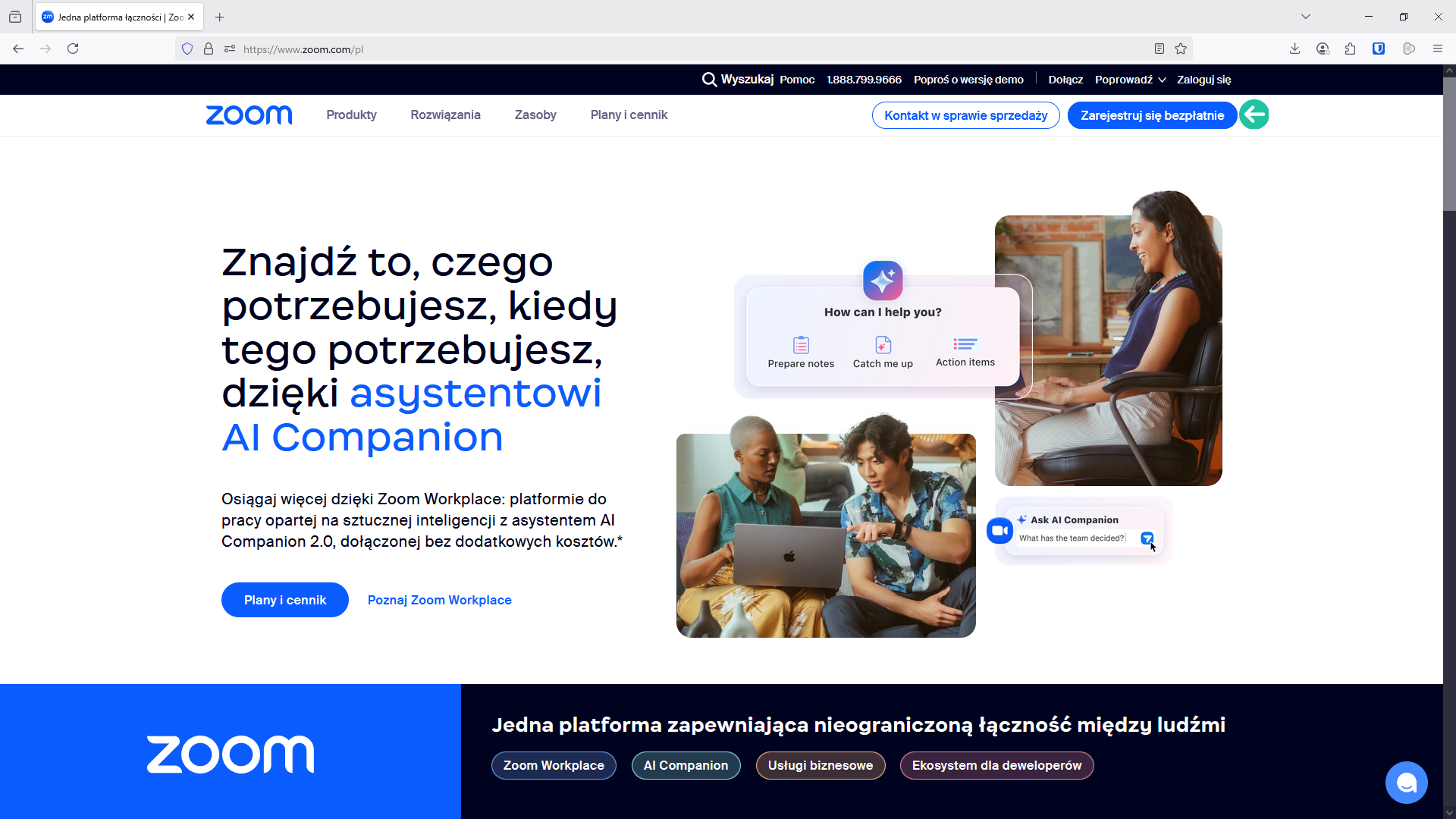Viewport: 1456px width, 819px height.
Task: Click the Kontakt w sprawie sprzedaży button
Action: [x=965, y=115]
